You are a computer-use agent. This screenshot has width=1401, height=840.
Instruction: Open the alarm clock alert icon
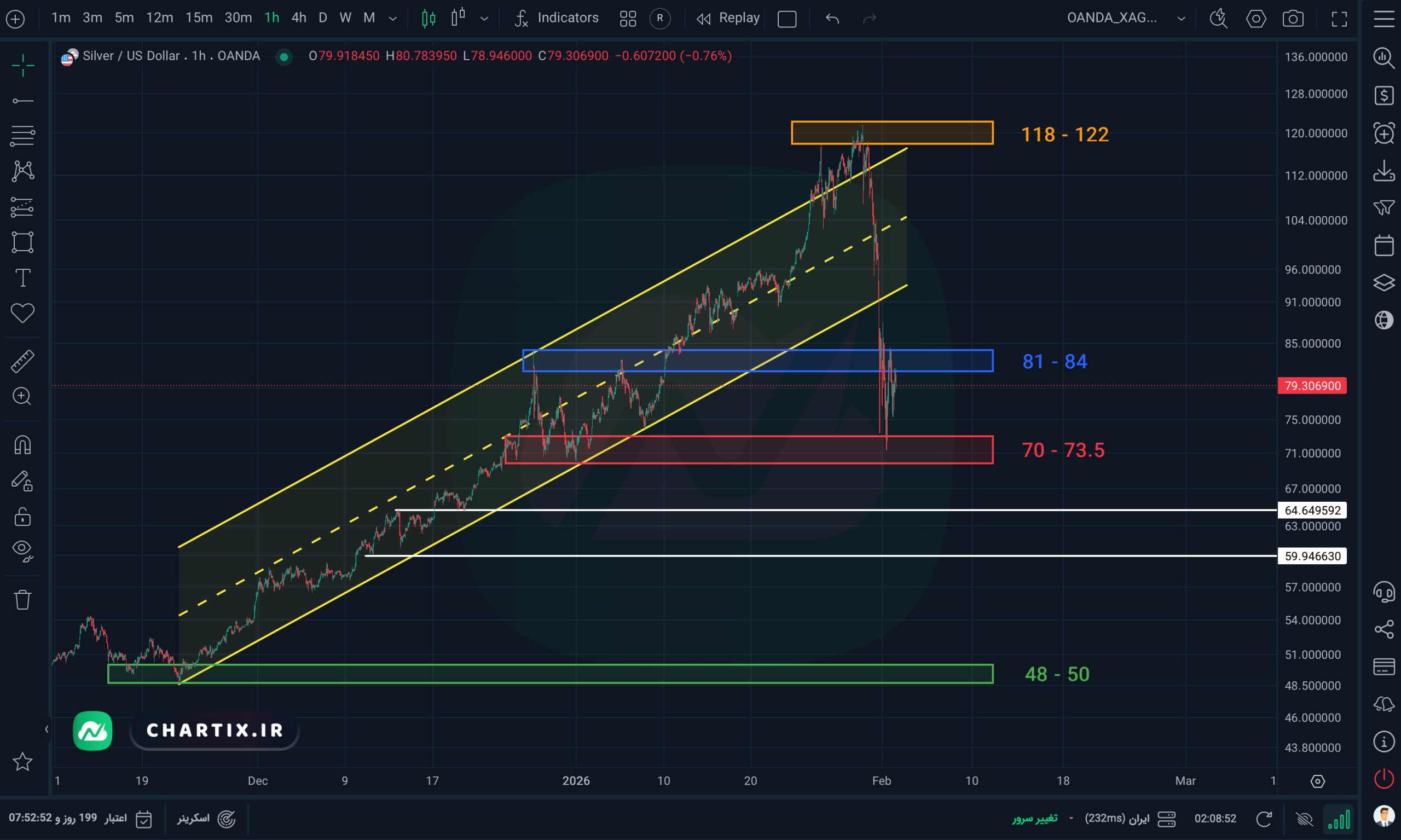[1383, 134]
